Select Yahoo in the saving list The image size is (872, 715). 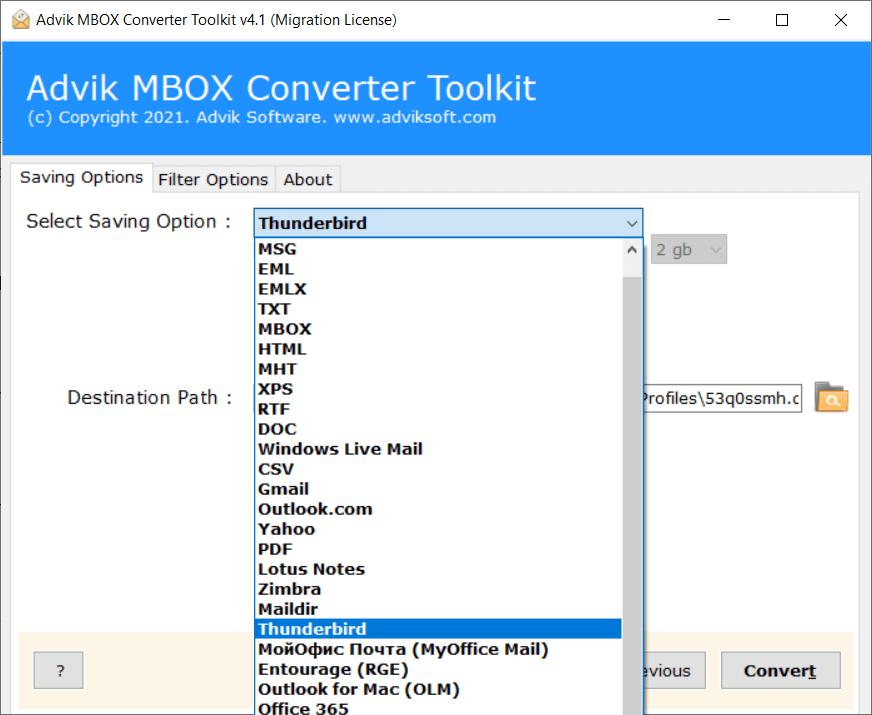(438, 529)
